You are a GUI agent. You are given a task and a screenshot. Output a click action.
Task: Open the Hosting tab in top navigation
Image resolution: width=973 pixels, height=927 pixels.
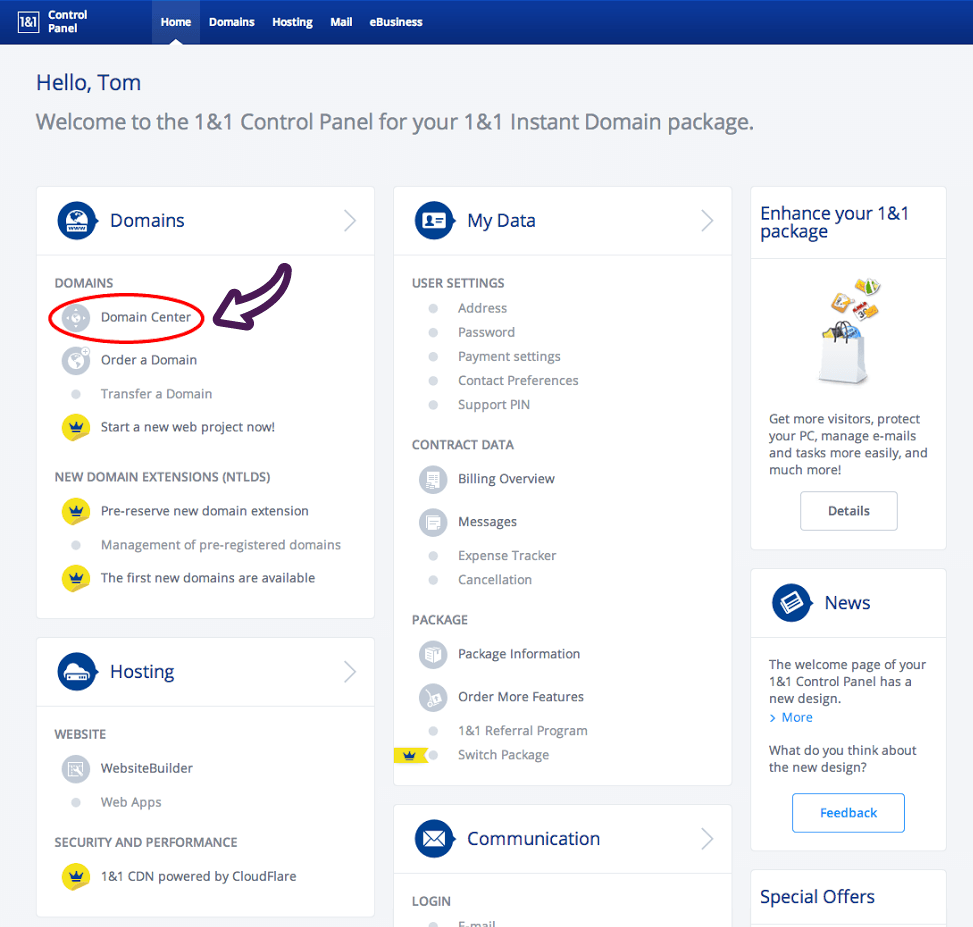292,22
